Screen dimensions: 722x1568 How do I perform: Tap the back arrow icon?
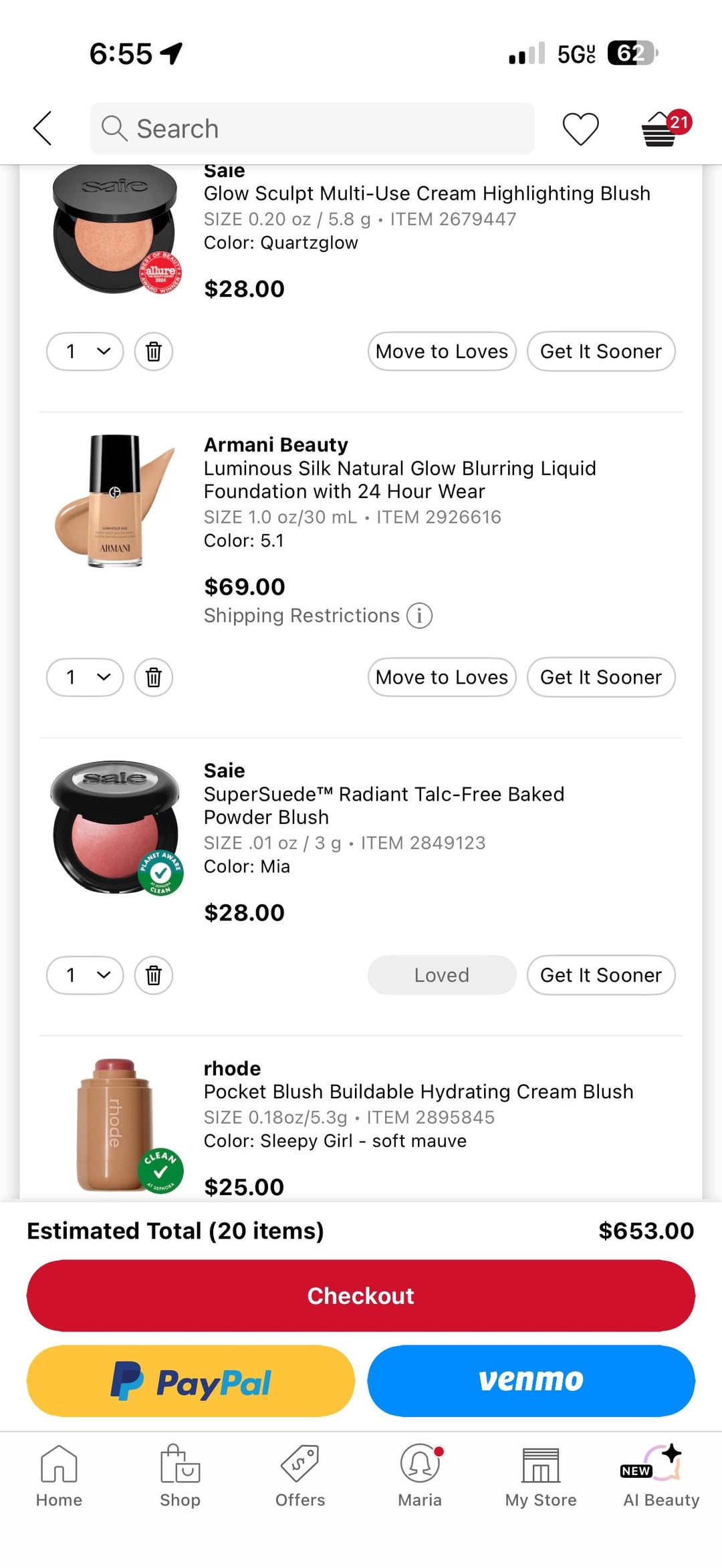43,128
